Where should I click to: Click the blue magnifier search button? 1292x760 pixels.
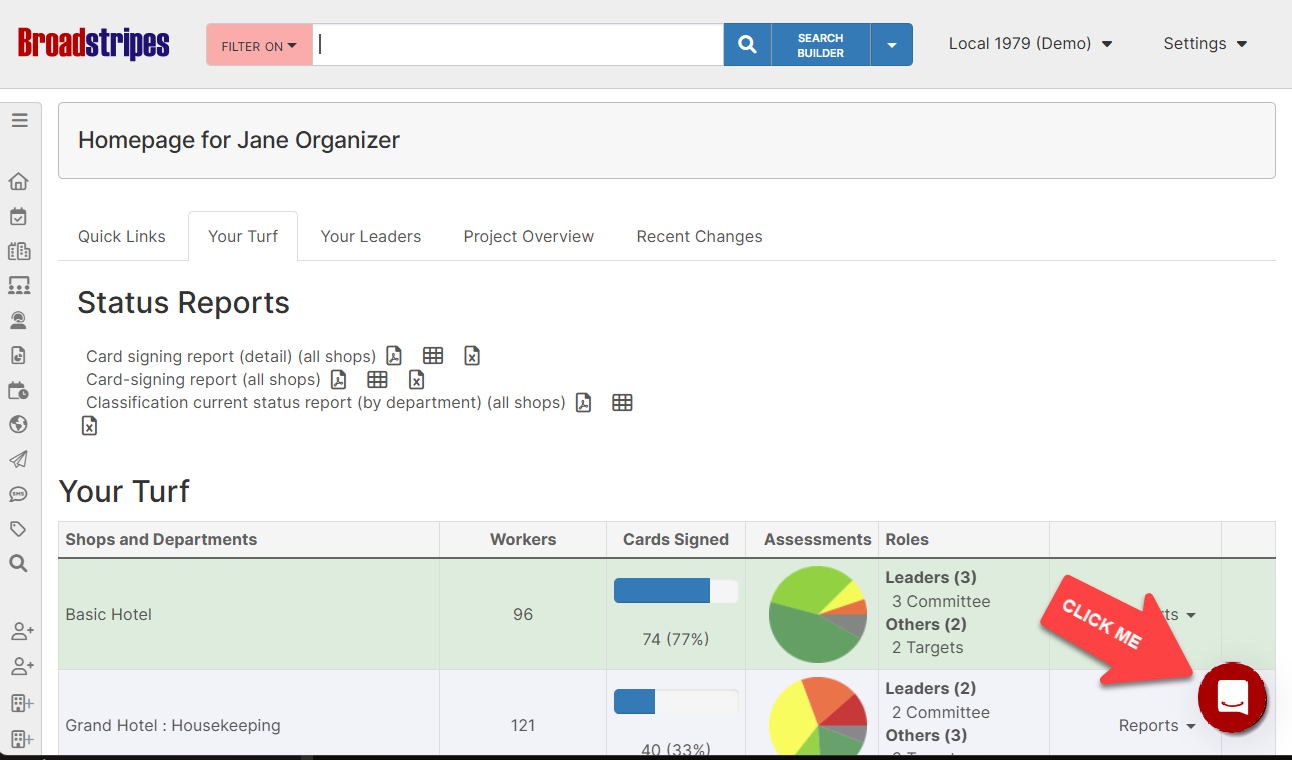(x=747, y=45)
